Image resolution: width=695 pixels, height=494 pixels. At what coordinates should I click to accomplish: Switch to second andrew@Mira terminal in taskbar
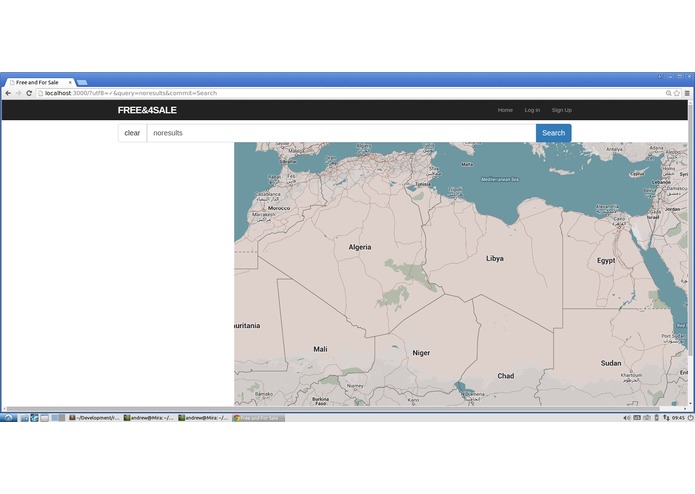coord(203,418)
